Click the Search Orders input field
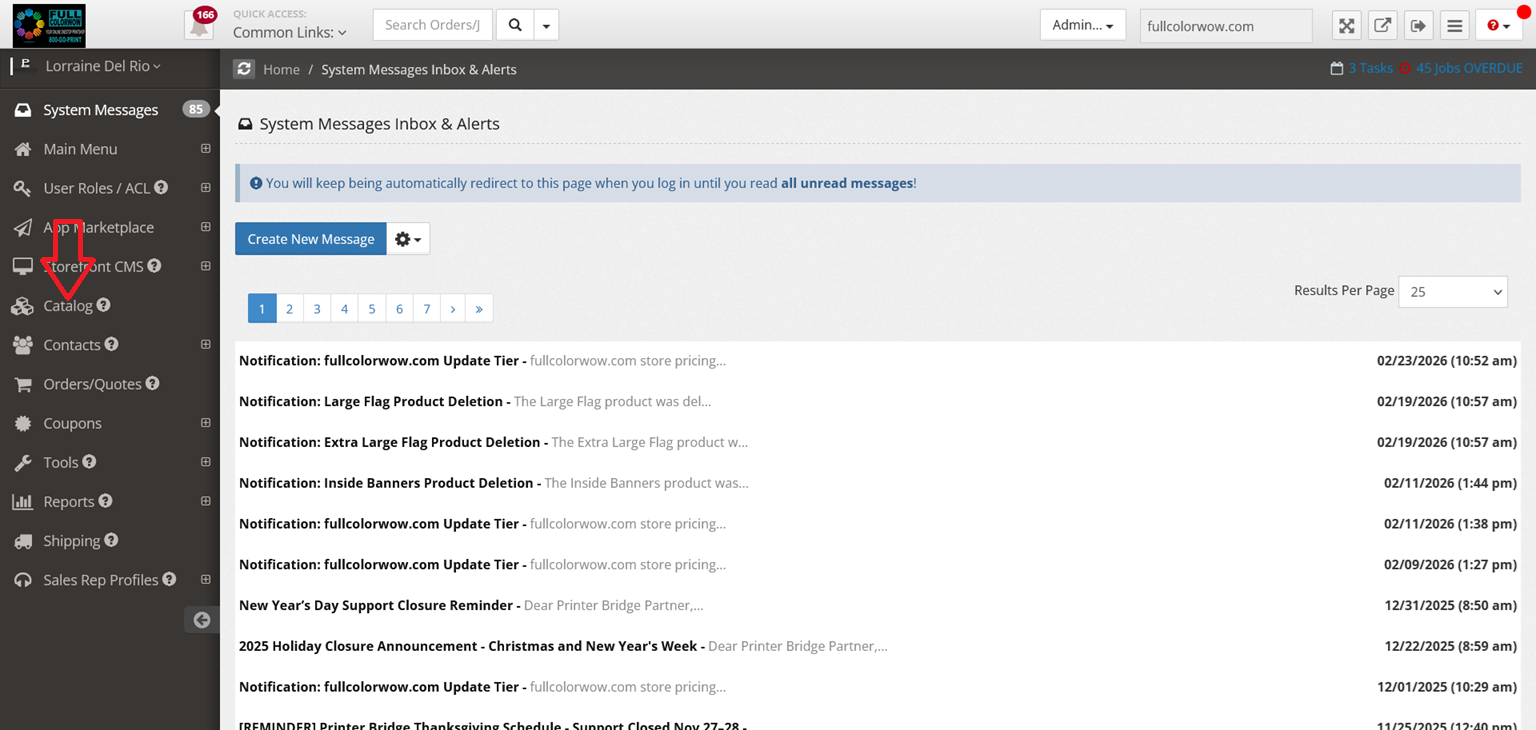This screenshot has height=730, width=1536. point(433,25)
